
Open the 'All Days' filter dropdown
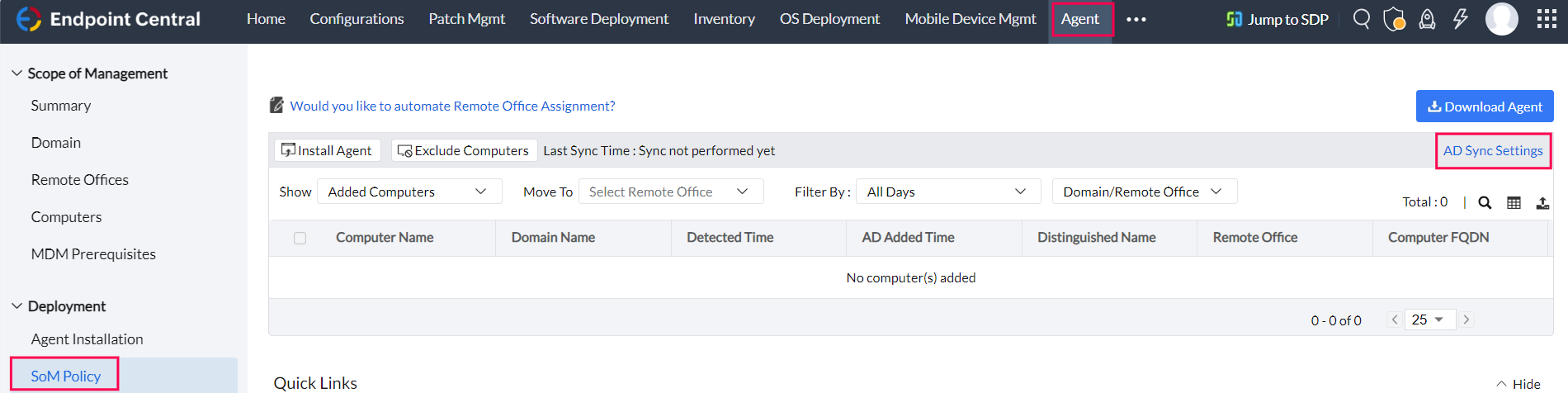(x=947, y=192)
